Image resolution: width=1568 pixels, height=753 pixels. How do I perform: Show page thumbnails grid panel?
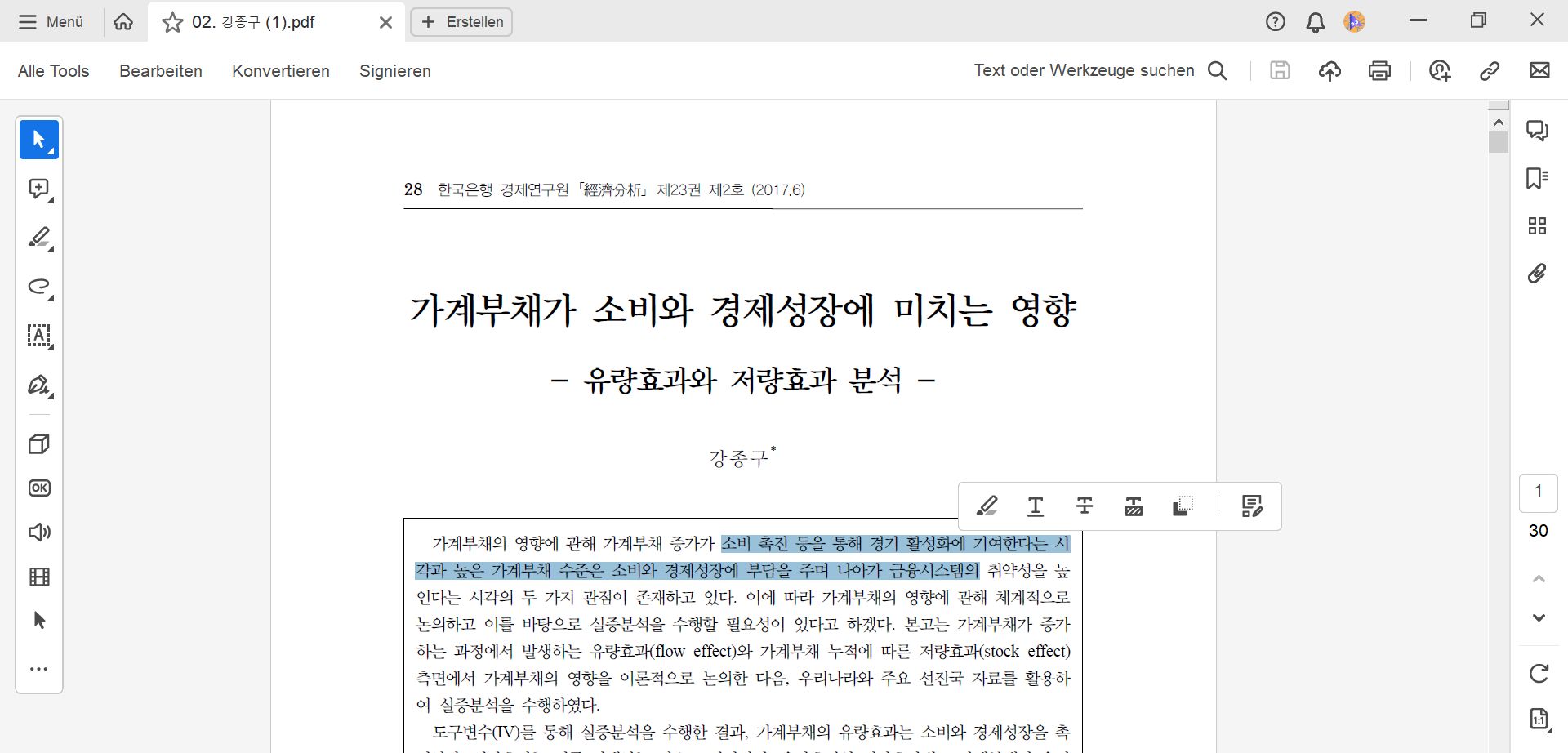pyautogui.click(x=1538, y=225)
